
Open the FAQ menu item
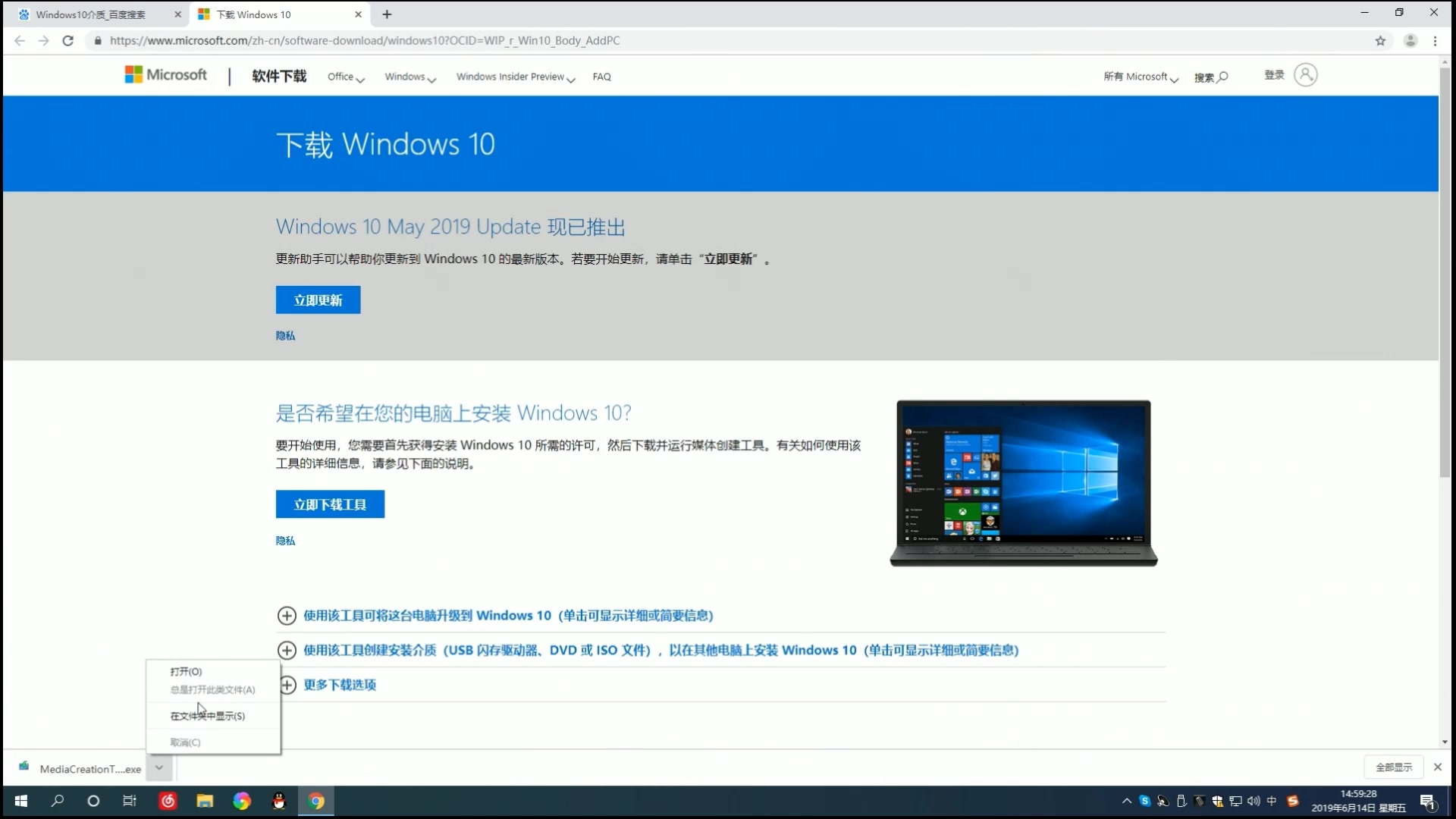pyautogui.click(x=601, y=77)
